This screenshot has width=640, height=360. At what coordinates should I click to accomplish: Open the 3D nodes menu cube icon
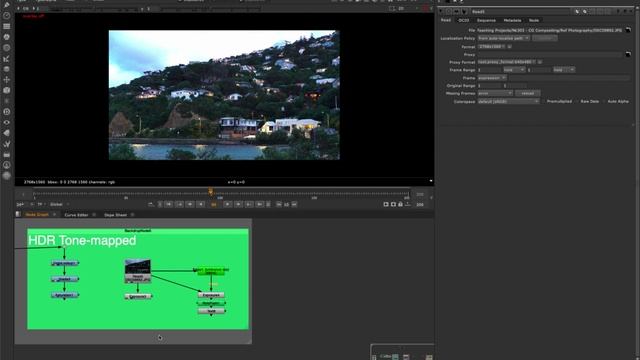(x=7, y=90)
